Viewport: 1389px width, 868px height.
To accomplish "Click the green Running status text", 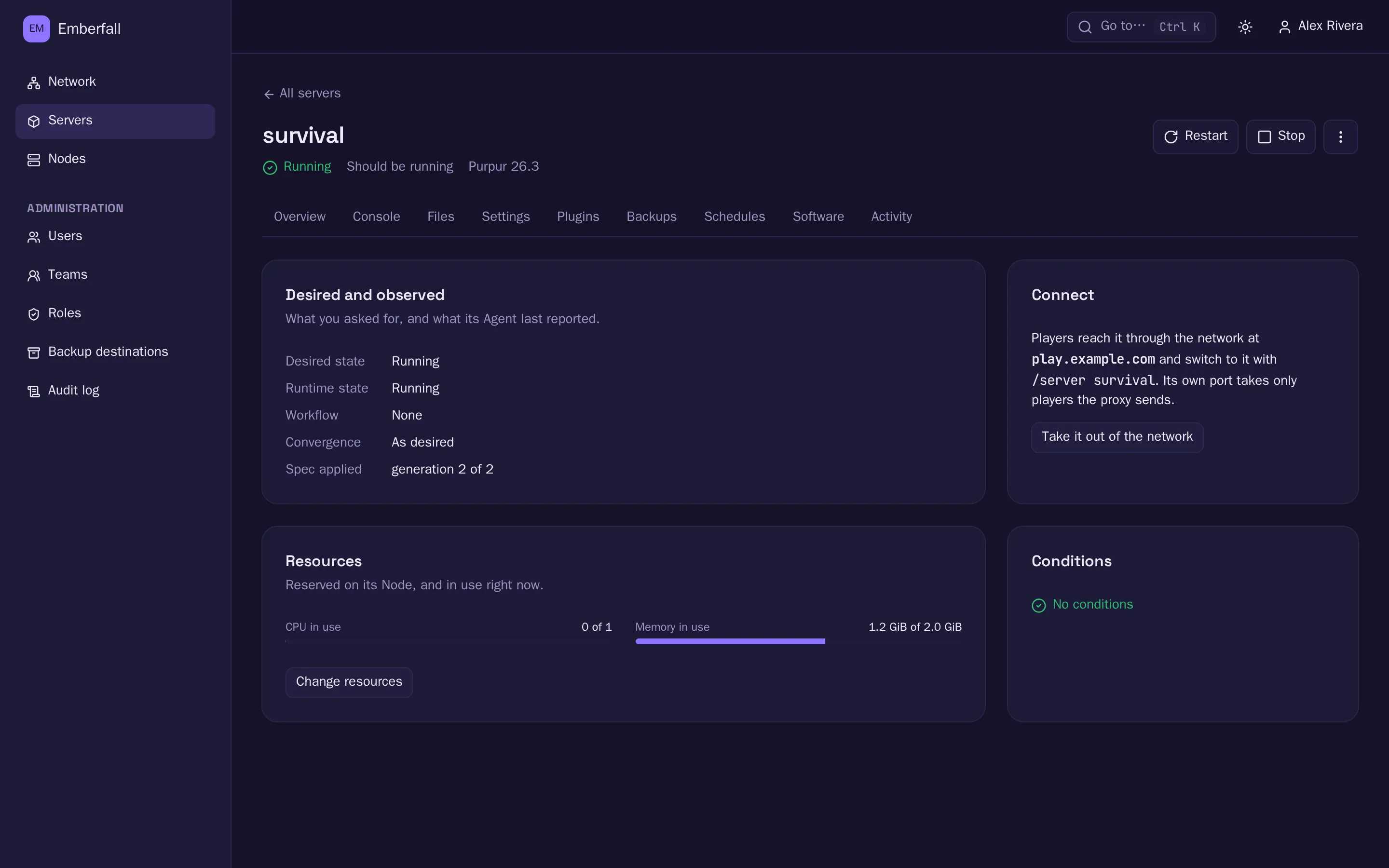I will click(x=307, y=167).
